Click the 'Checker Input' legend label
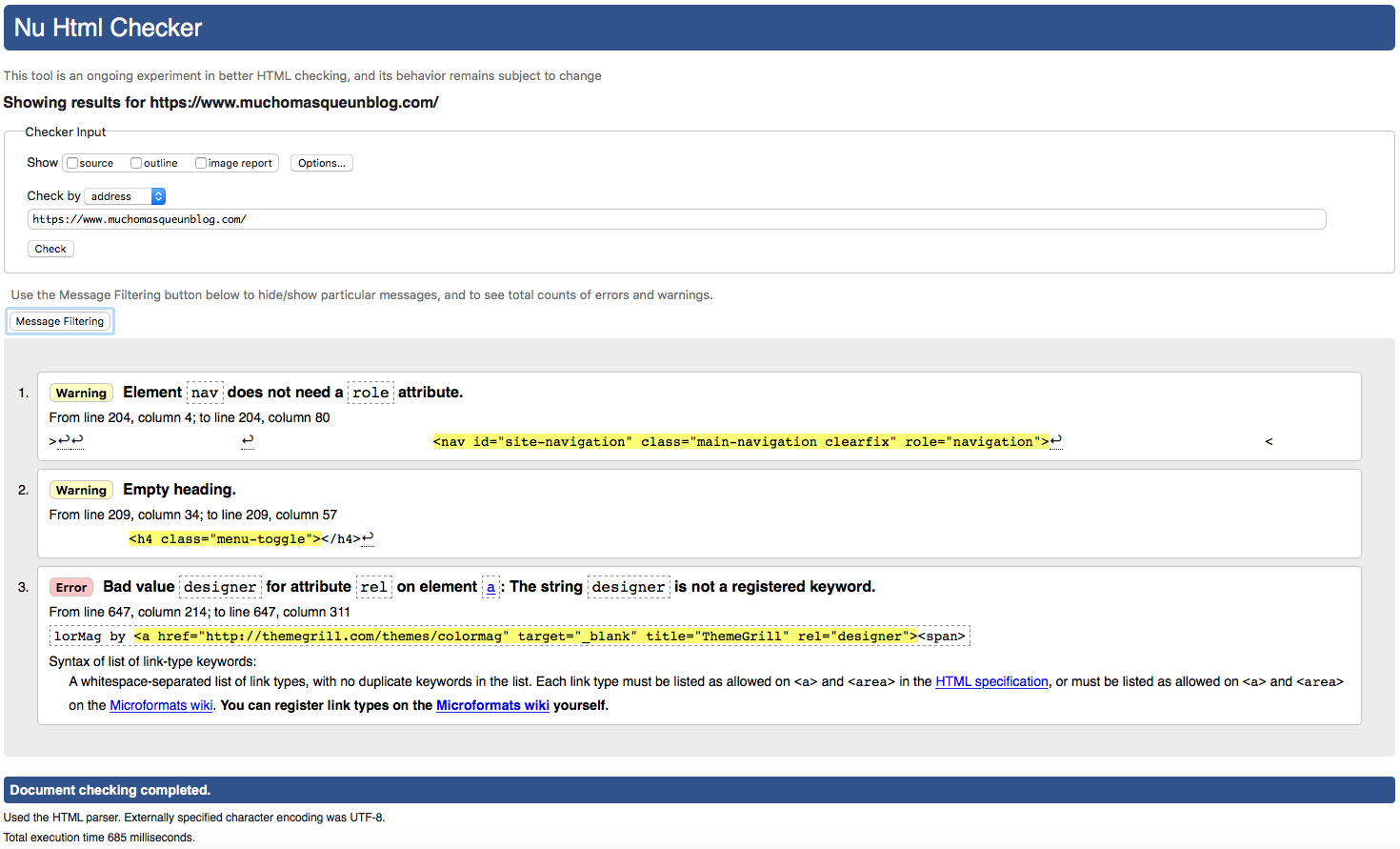 pos(65,131)
